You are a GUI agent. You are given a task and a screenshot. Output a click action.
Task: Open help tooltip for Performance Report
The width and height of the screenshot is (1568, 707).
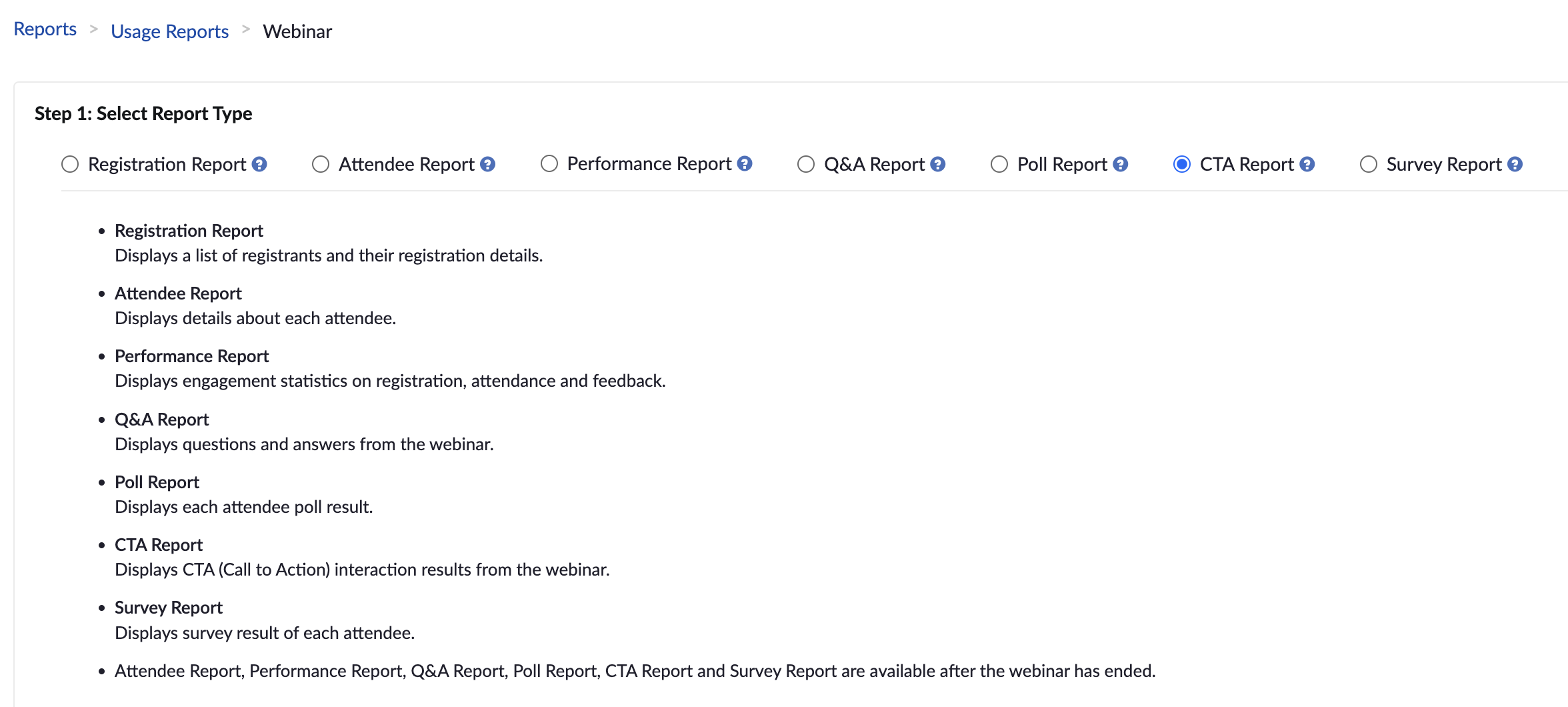[745, 163]
